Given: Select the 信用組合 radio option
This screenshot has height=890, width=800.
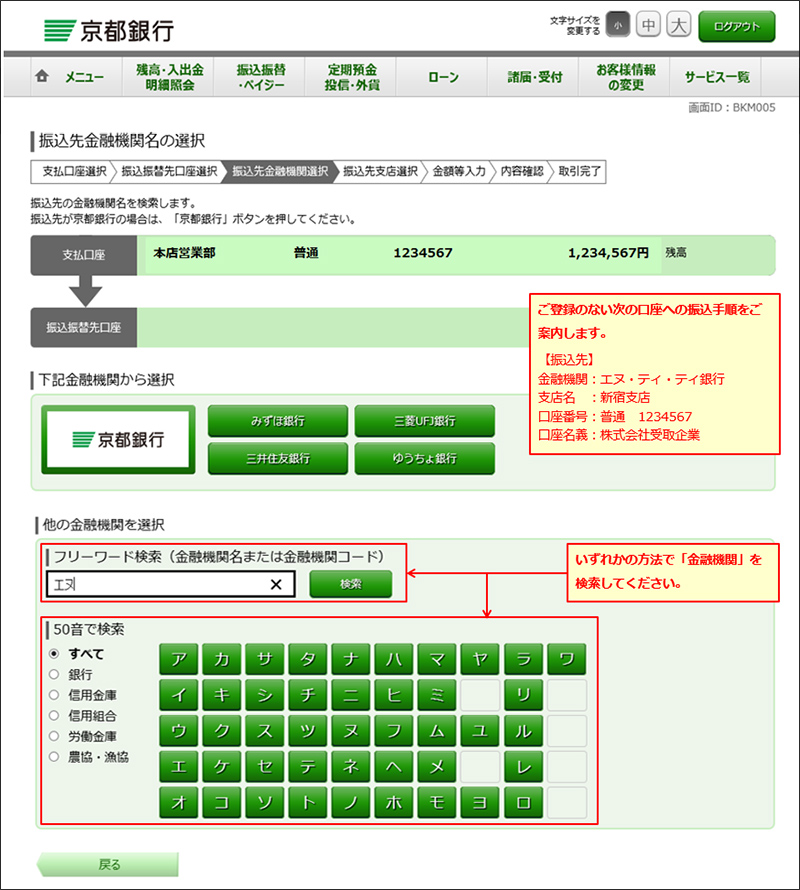Looking at the screenshot, I should tap(54, 715).
